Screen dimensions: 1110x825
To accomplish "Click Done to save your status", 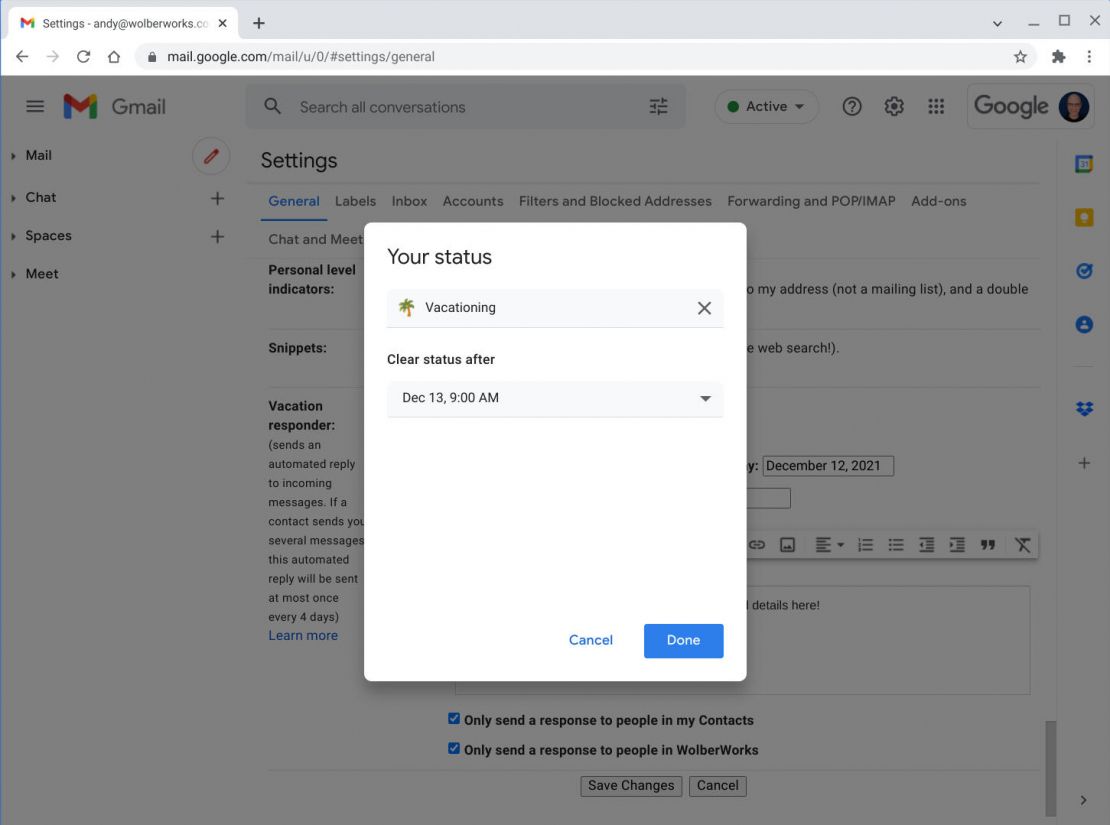I will pos(683,640).
